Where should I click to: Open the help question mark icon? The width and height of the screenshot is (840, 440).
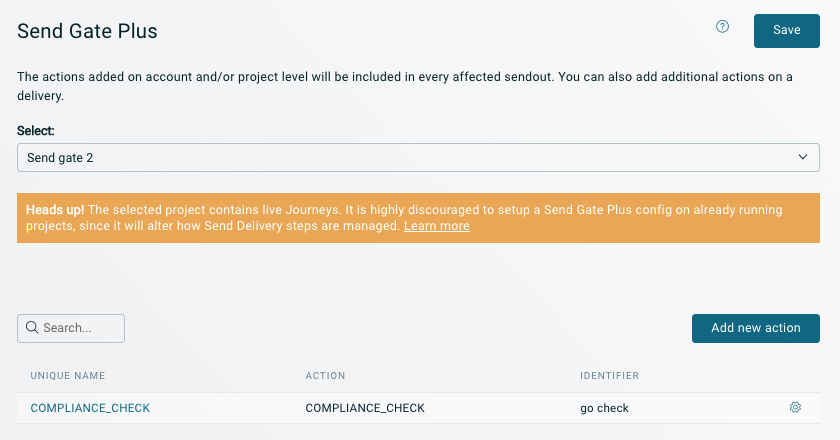(723, 27)
